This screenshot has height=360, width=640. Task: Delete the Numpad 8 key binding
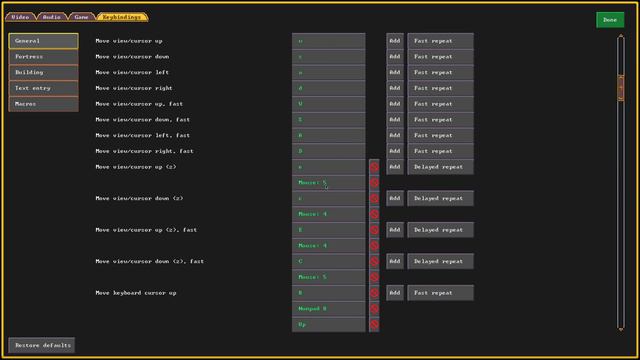point(374,309)
